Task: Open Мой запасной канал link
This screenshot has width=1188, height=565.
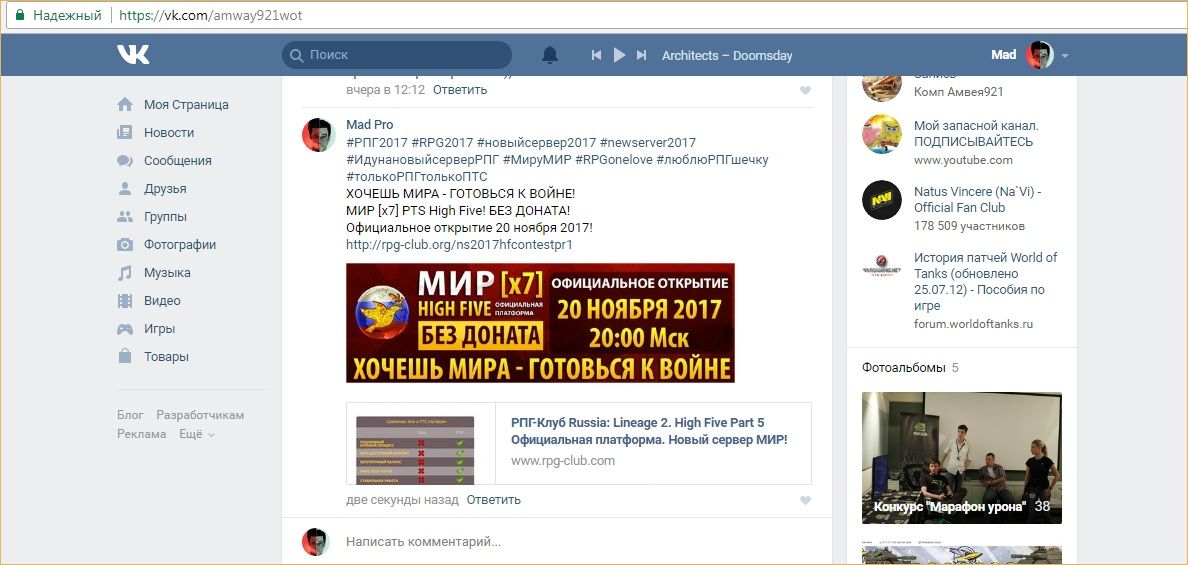Action: tap(977, 133)
